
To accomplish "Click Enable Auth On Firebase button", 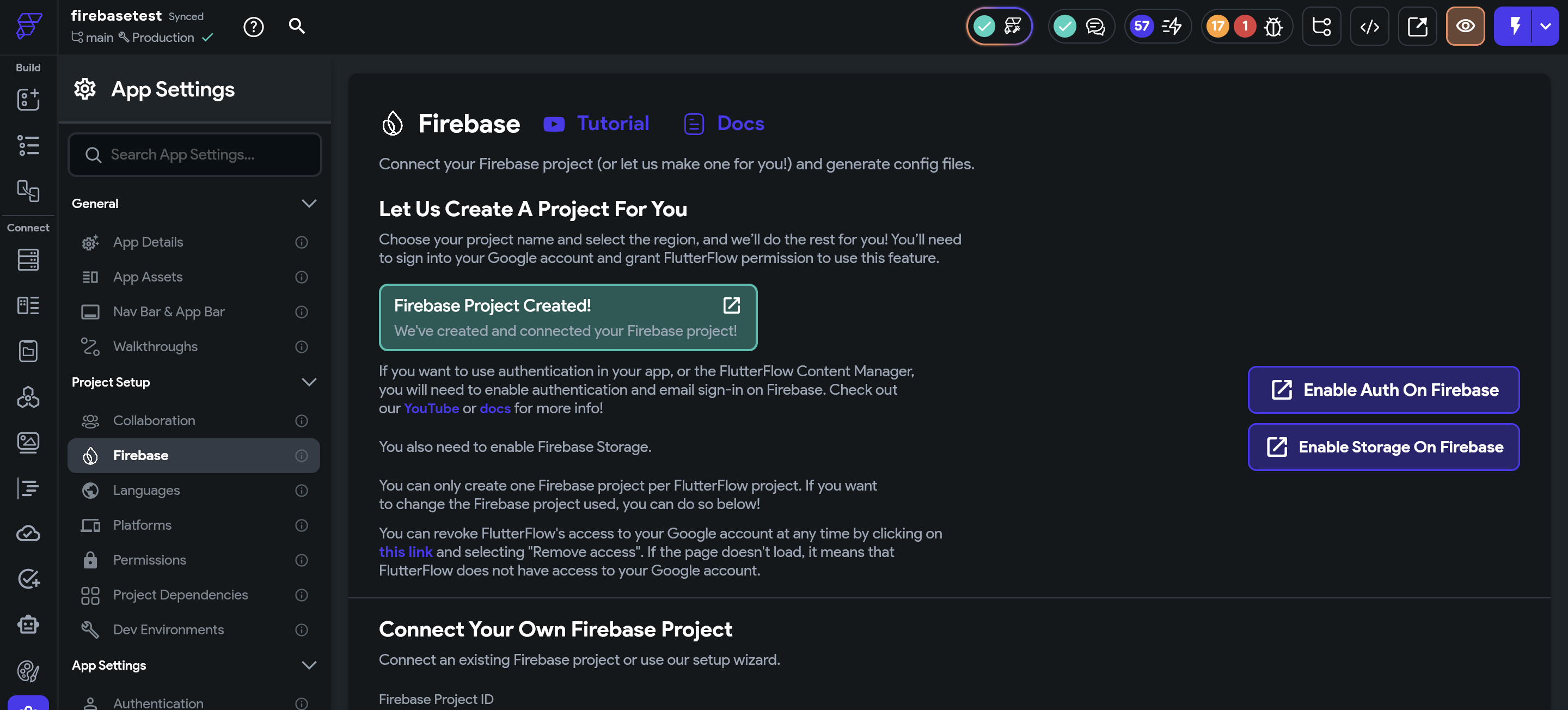I will point(1383,390).
